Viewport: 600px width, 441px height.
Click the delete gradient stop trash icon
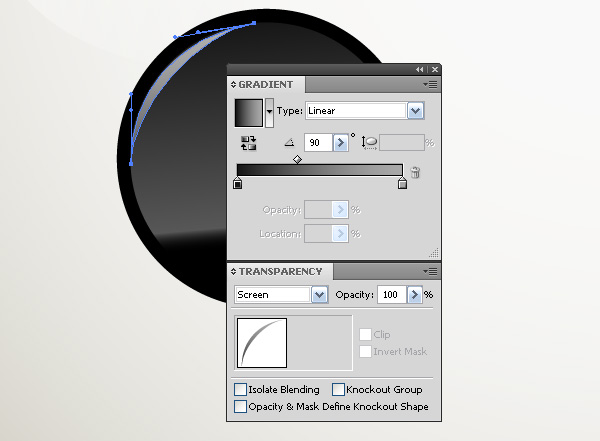(x=415, y=173)
